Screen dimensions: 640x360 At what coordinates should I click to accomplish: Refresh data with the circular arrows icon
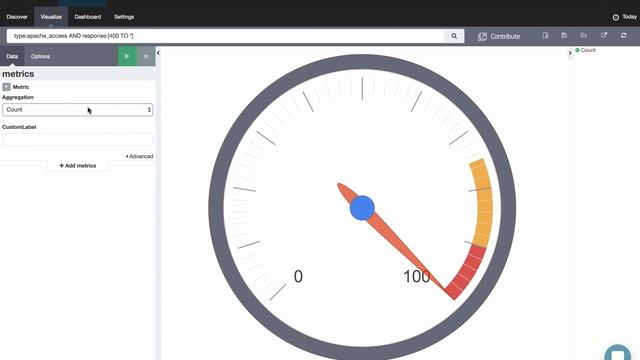(x=623, y=36)
